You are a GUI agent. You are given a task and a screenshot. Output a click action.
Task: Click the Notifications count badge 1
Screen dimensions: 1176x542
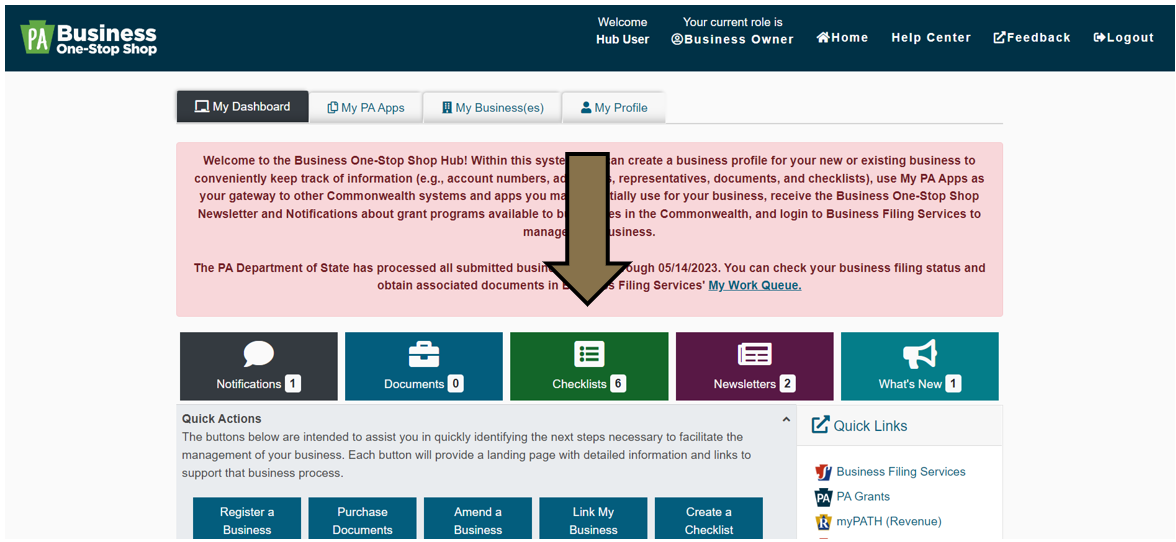click(292, 384)
